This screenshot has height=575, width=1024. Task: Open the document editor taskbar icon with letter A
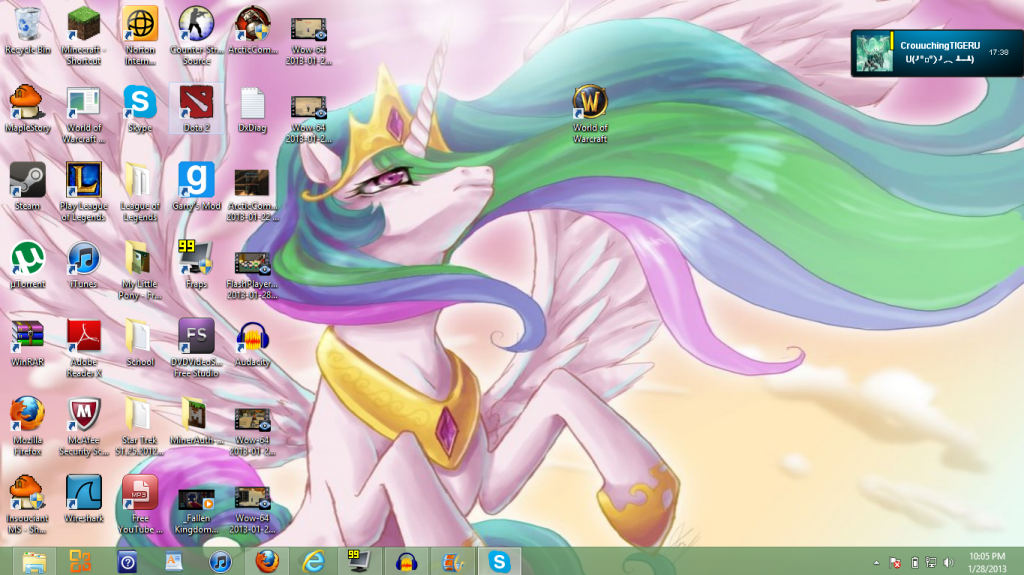pos(174,562)
